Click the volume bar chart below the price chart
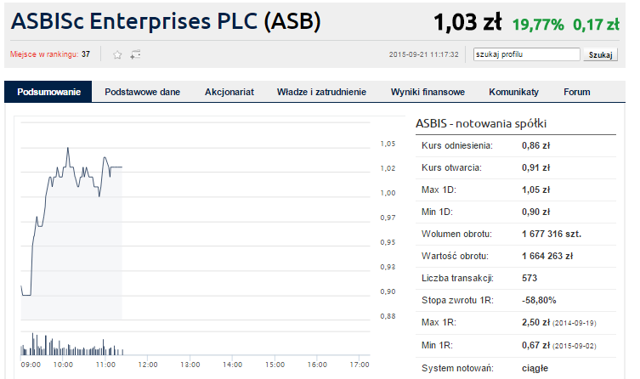 [x=195, y=344]
